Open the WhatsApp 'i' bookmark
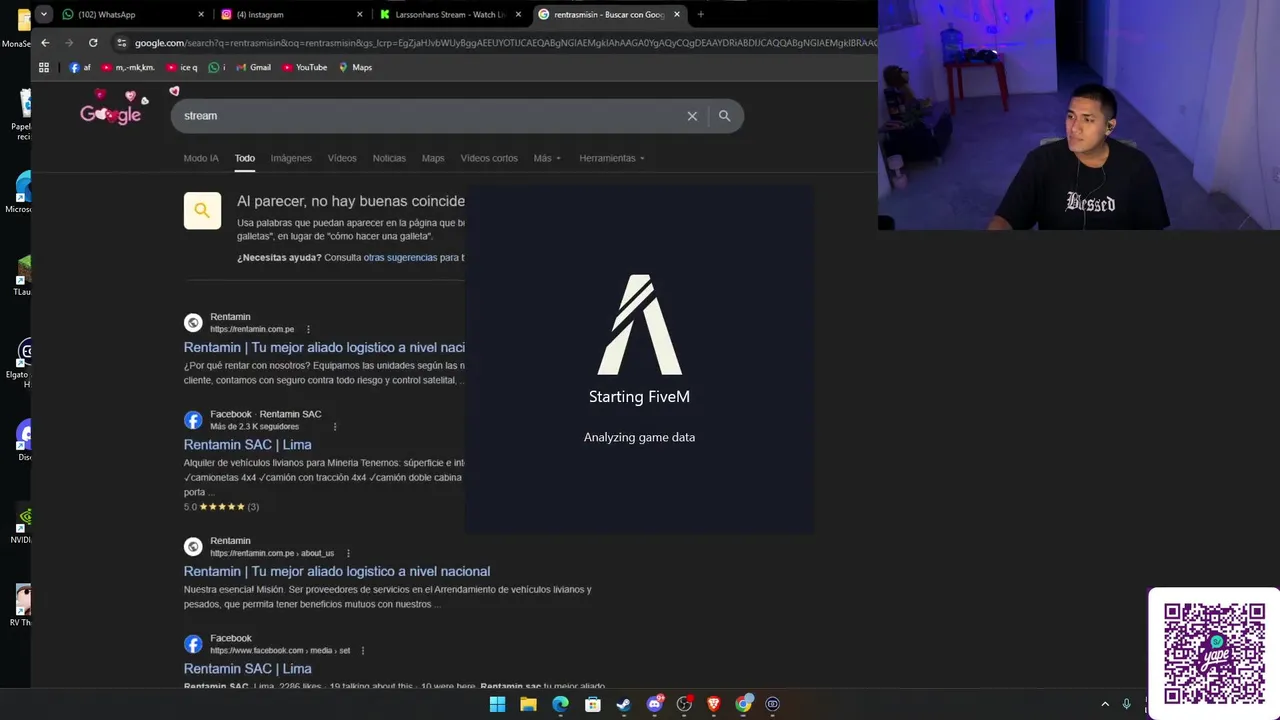The width and height of the screenshot is (1280, 720). (217, 67)
